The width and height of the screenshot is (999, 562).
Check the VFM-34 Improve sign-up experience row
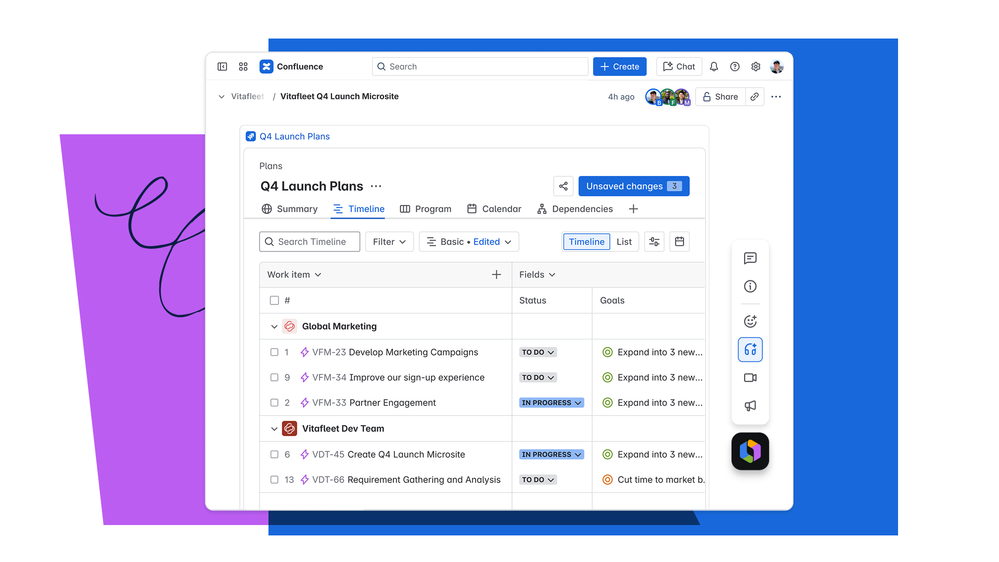pyautogui.click(x=274, y=377)
